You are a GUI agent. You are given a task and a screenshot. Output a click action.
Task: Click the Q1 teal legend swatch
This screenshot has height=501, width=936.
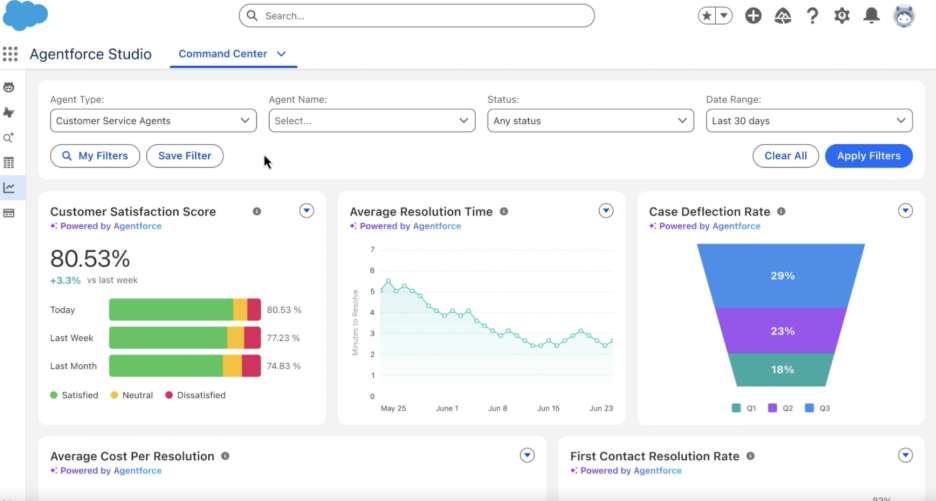click(736, 408)
